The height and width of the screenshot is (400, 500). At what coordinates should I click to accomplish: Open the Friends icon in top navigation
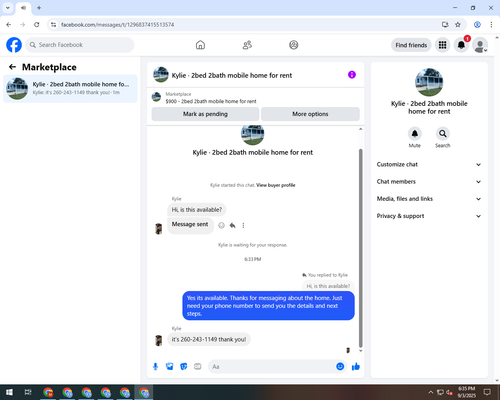click(247, 45)
